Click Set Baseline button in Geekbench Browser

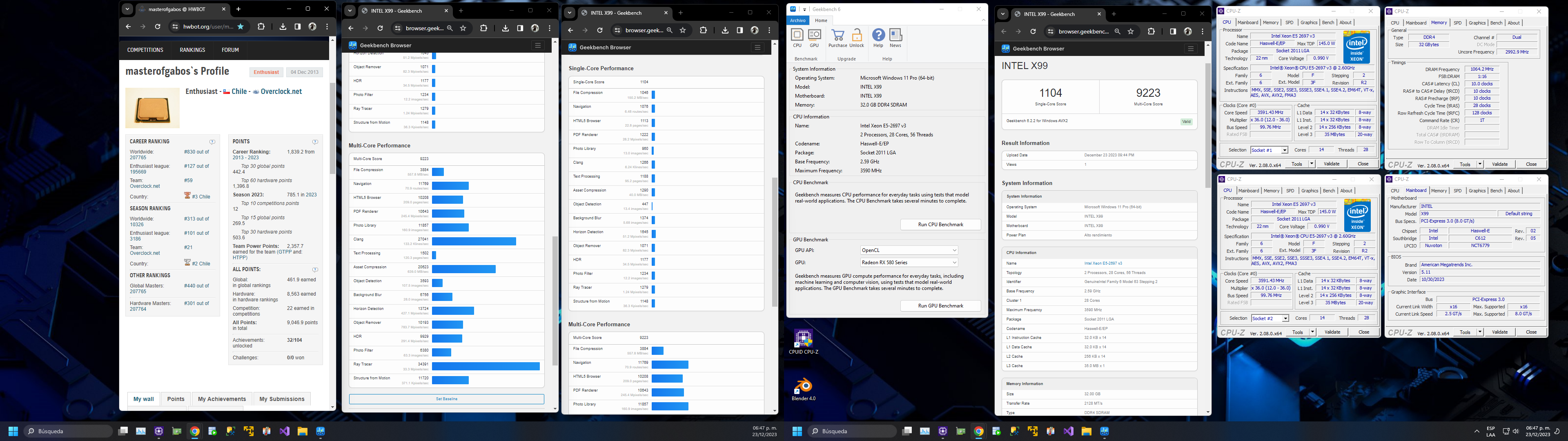click(446, 399)
